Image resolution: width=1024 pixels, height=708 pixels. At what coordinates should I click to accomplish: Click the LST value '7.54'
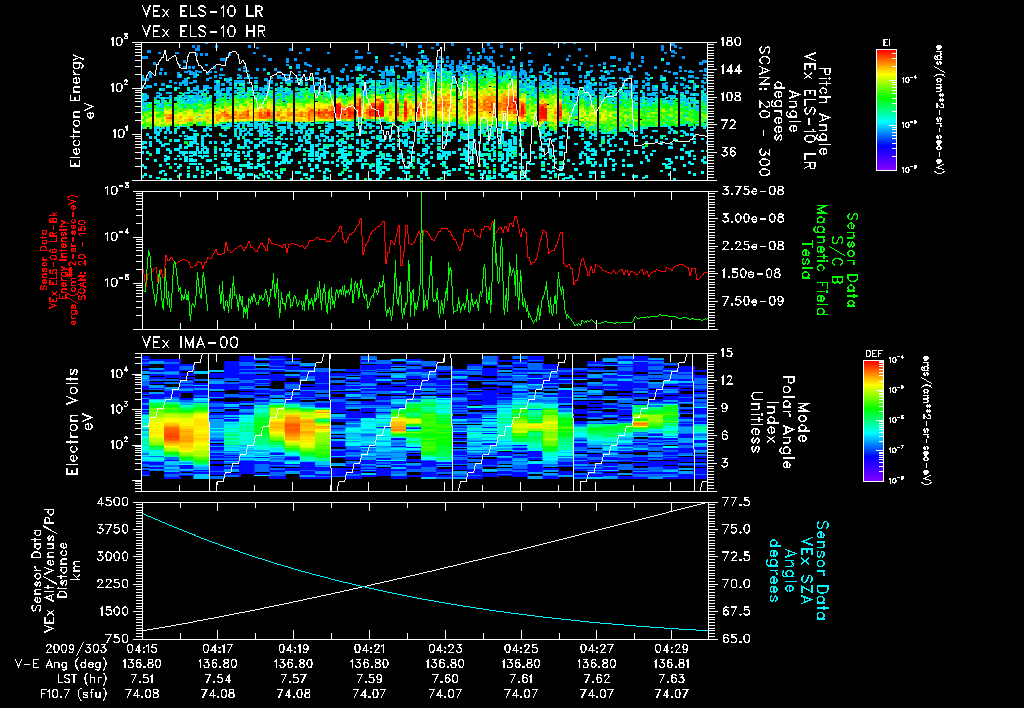click(x=218, y=679)
